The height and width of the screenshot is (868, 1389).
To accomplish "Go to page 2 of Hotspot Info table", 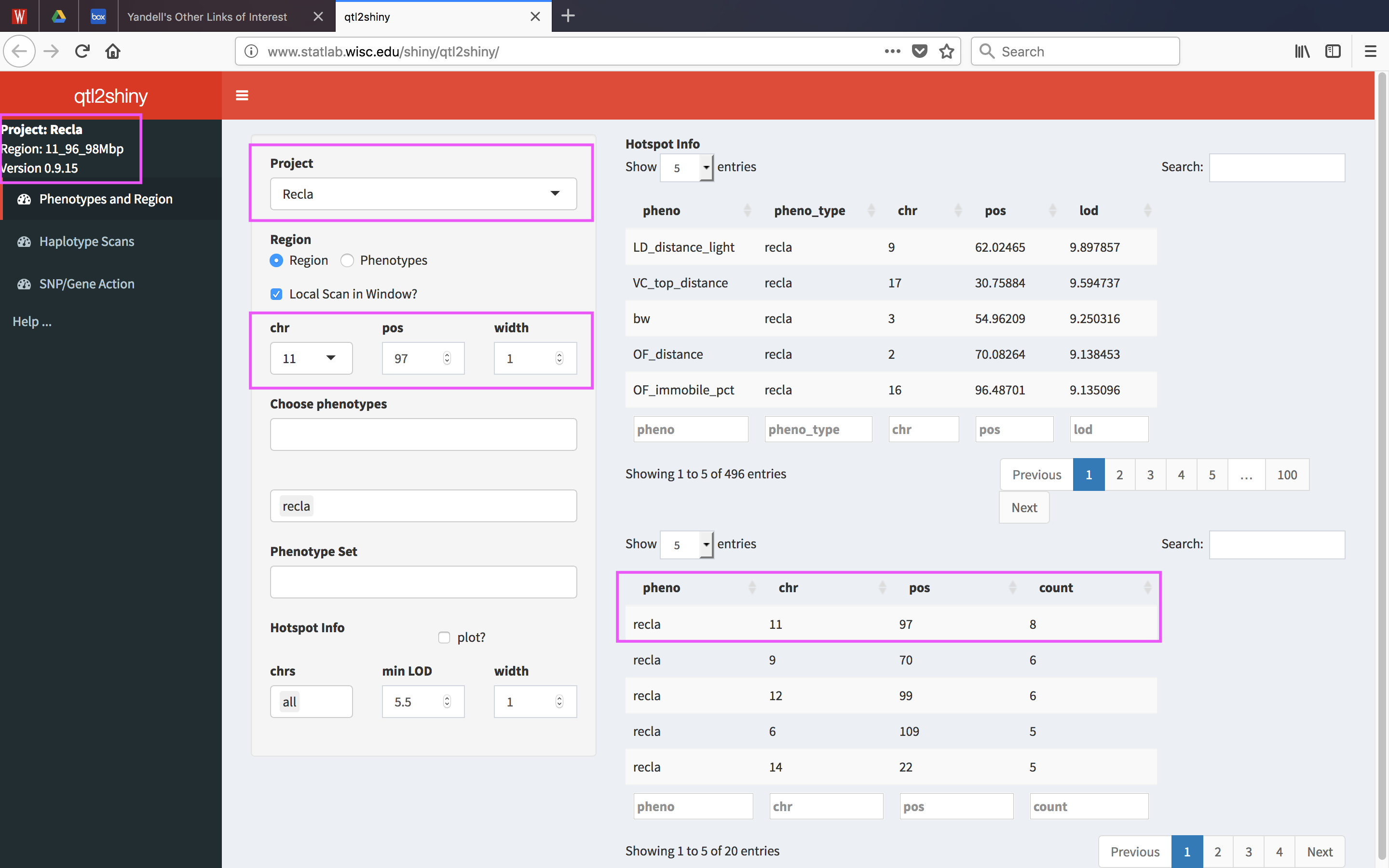I will tap(1119, 475).
